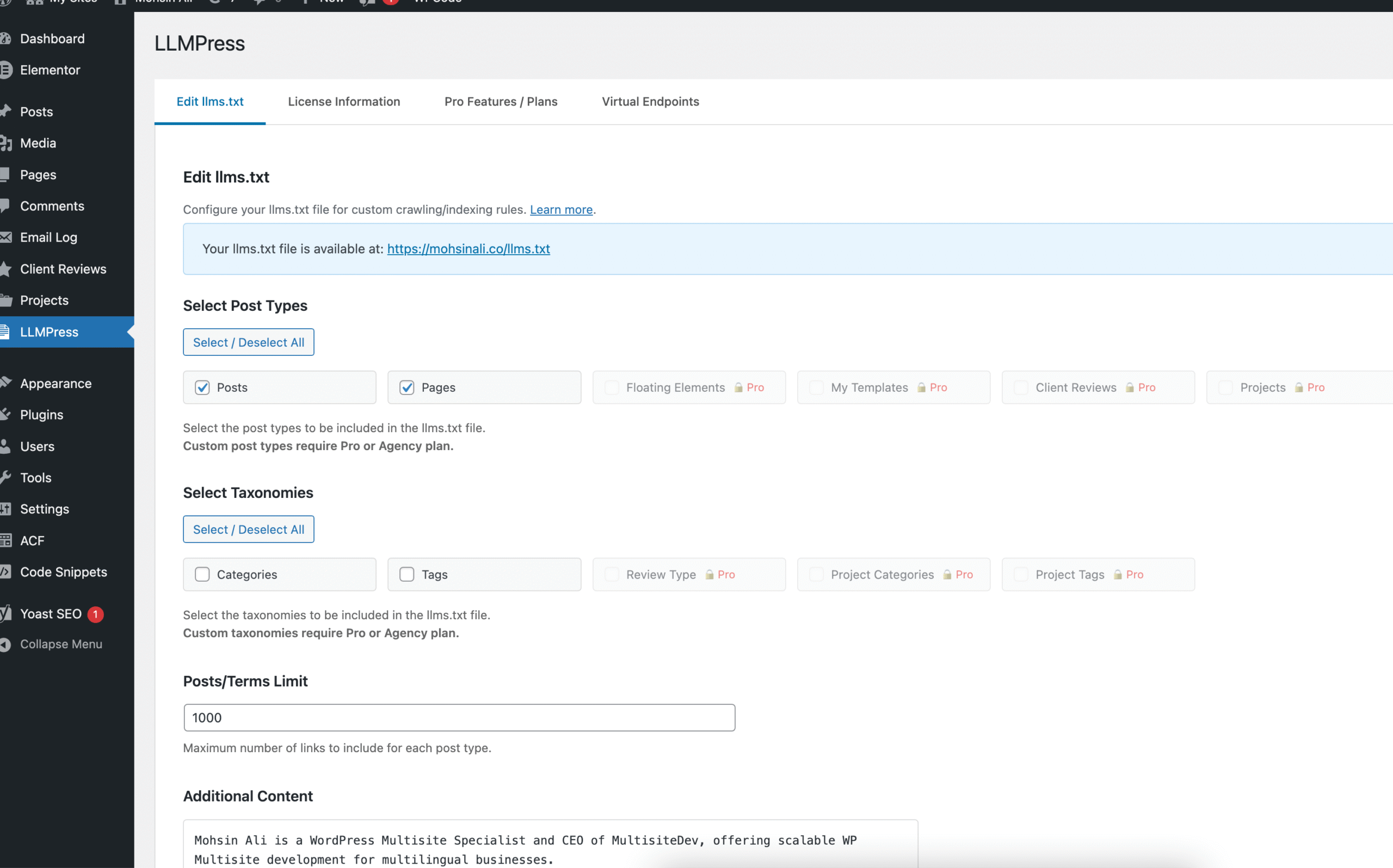1393x868 pixels.
Task: Expand the Settings submenu
Action: [44, 509]
